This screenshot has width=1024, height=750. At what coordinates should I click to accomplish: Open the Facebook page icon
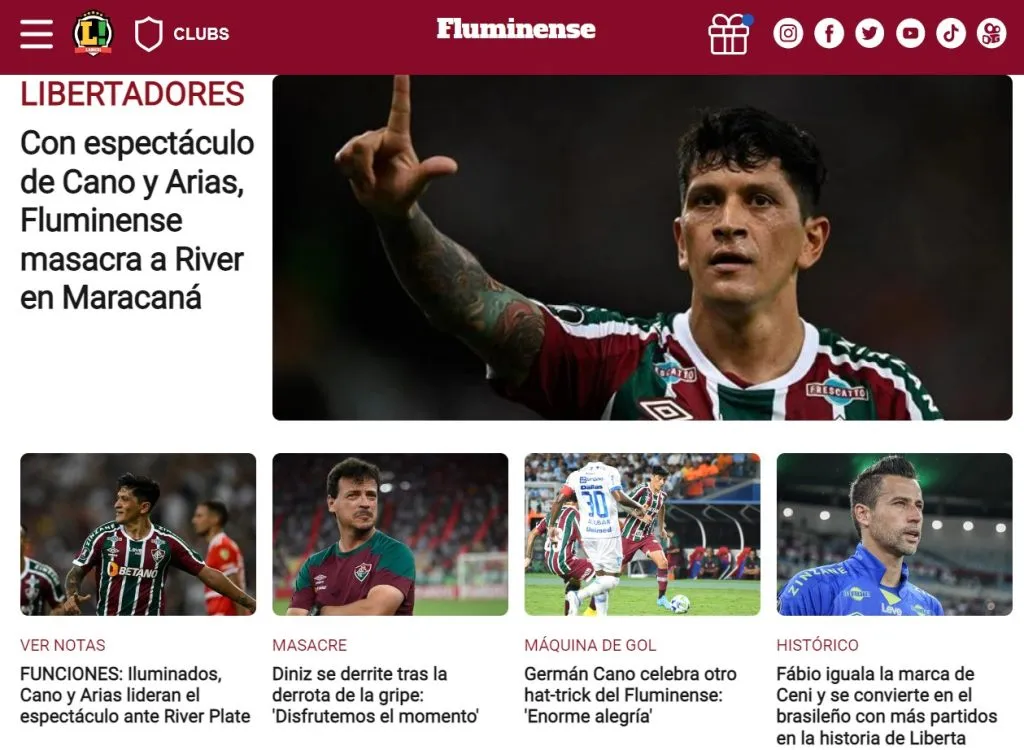pyautogui.click(x=829, y=33)
